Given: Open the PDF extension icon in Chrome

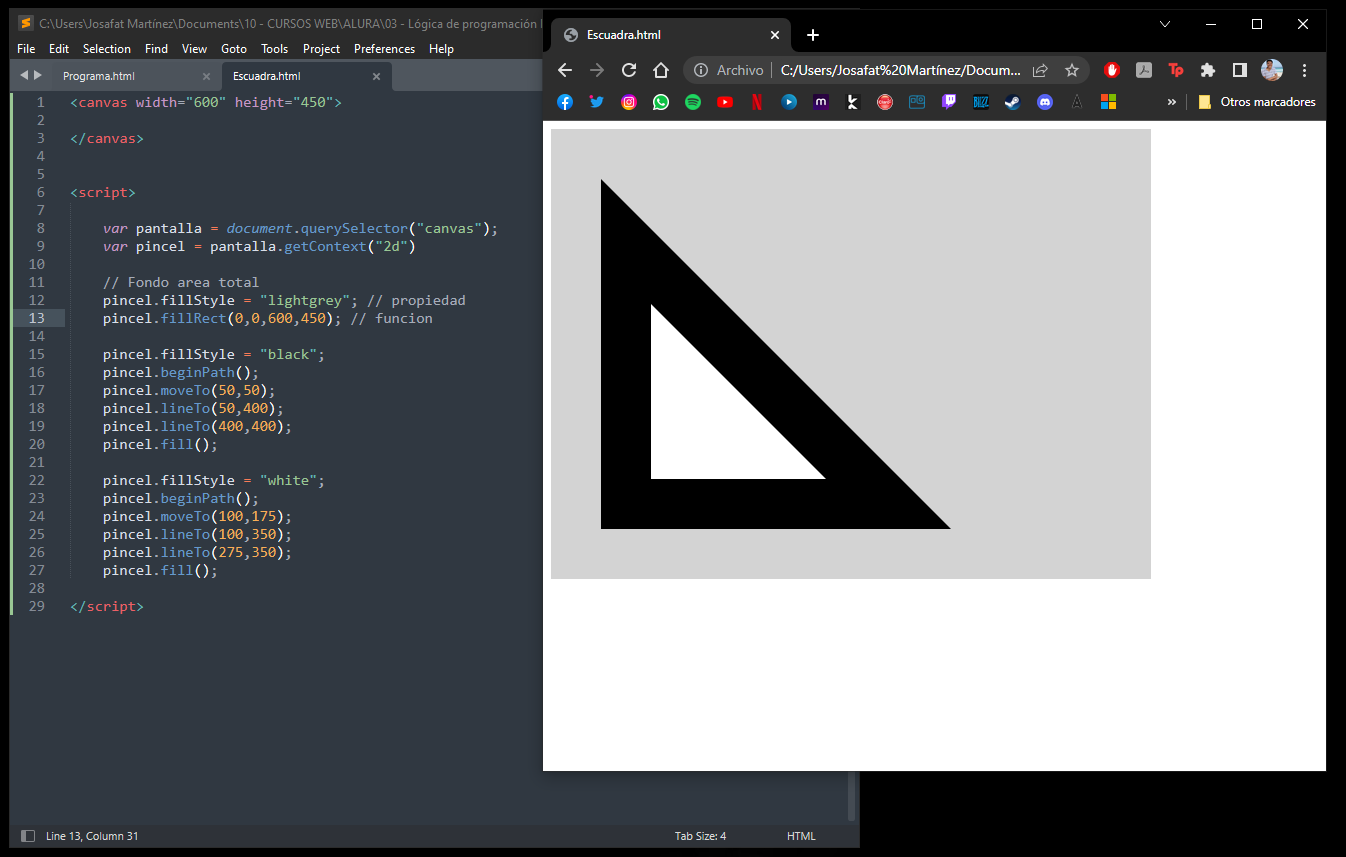Looking at the screenshot, I should (x=1144, y=70).
